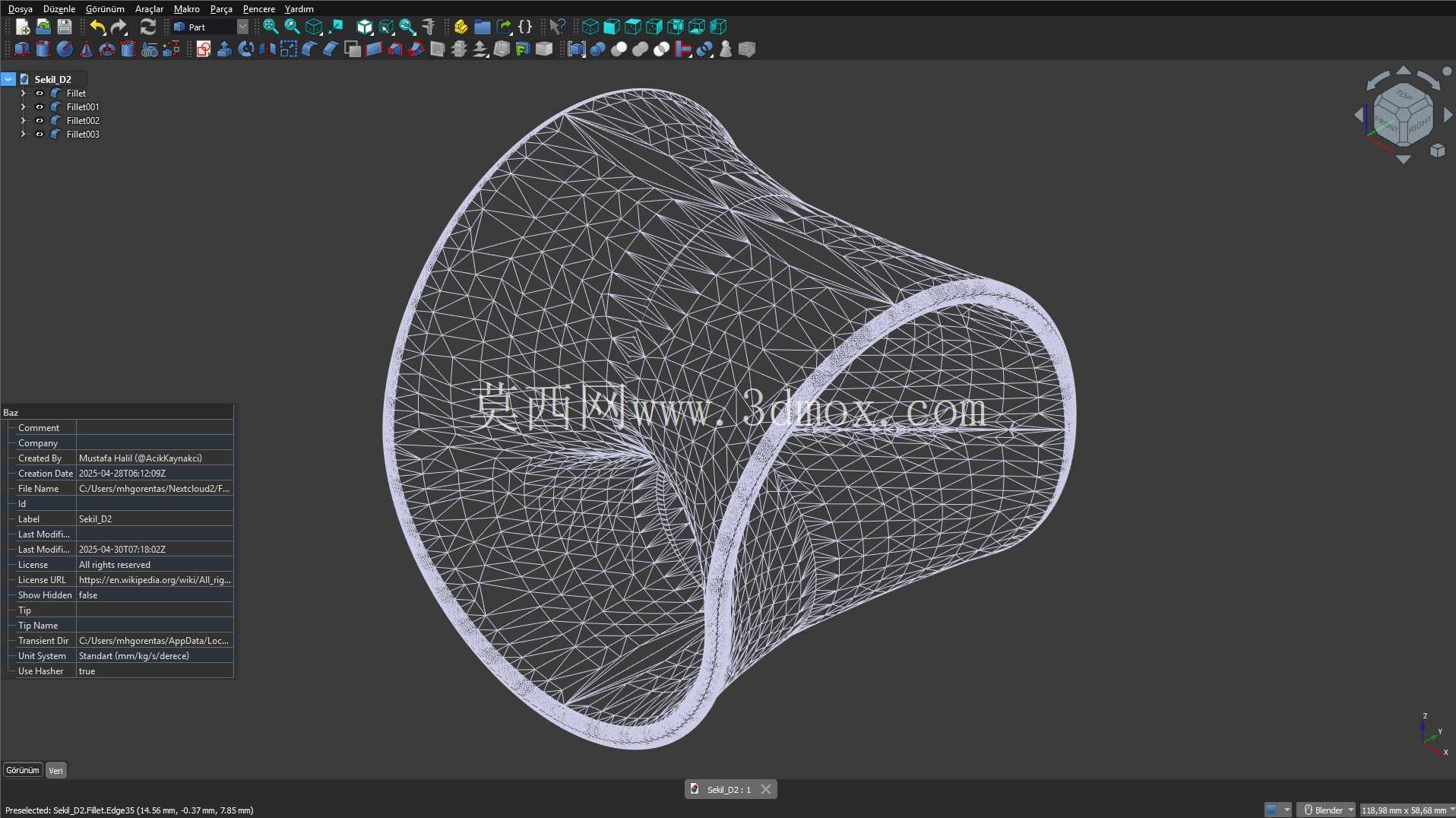
Task: Expand the Fillet003 tree item
Action: pos(24,135)
